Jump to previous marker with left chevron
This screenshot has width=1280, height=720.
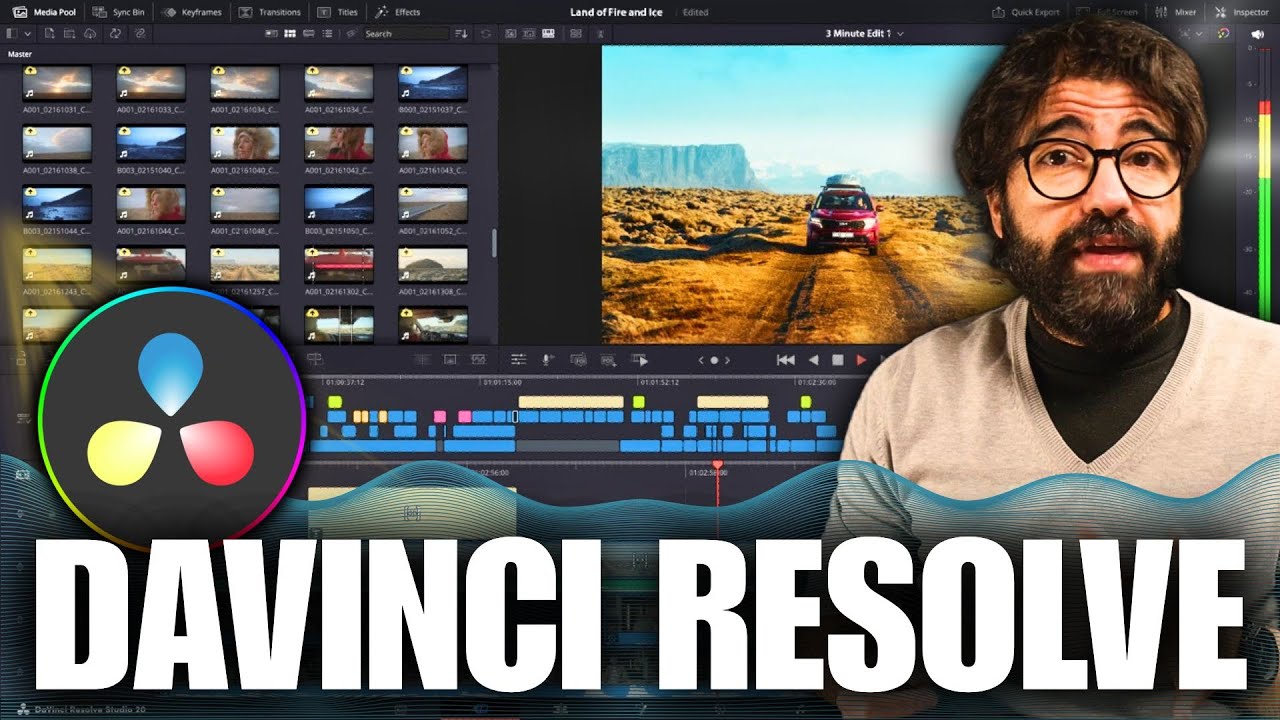[x=701, y=360]
